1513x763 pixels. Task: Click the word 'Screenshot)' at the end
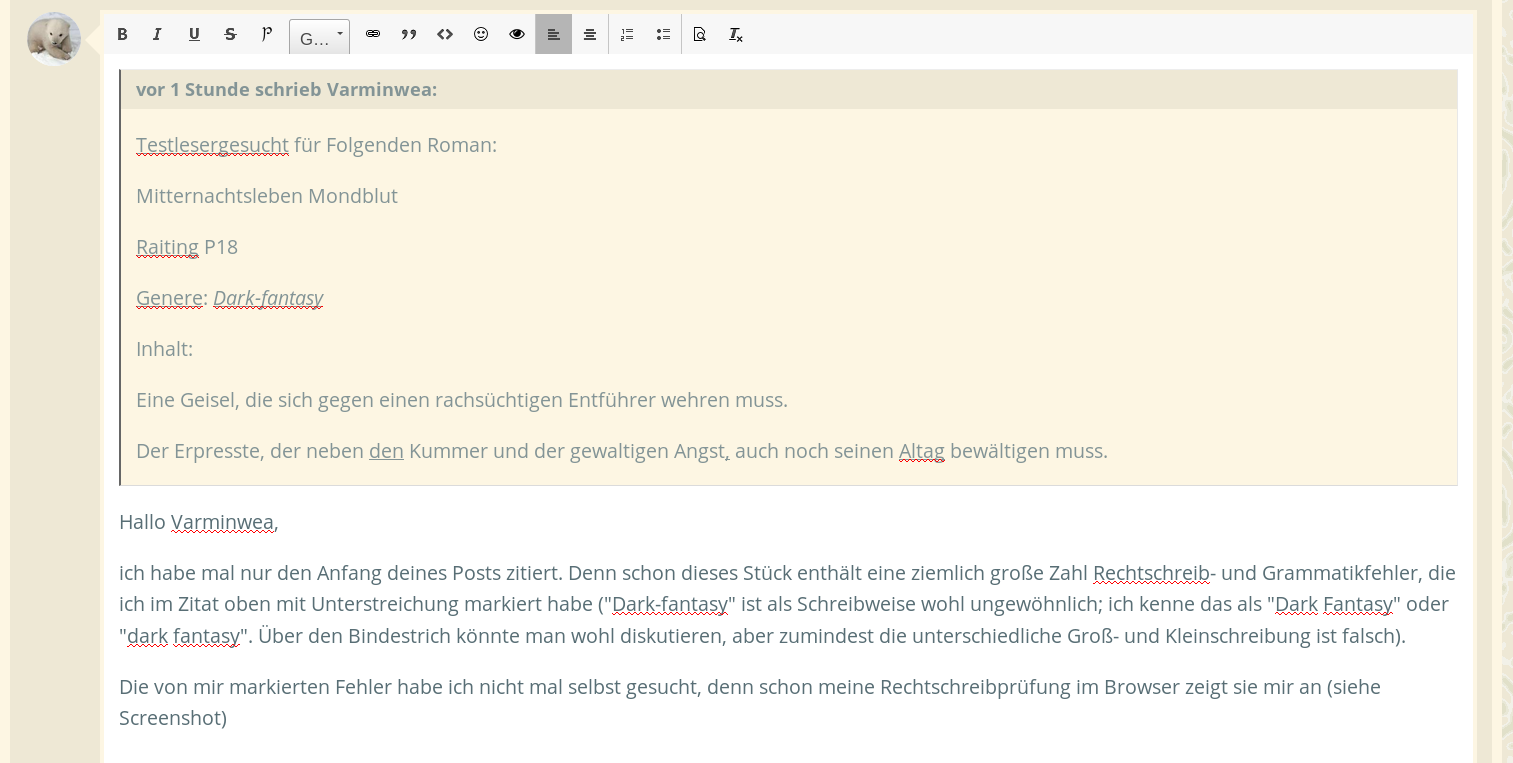173,718
